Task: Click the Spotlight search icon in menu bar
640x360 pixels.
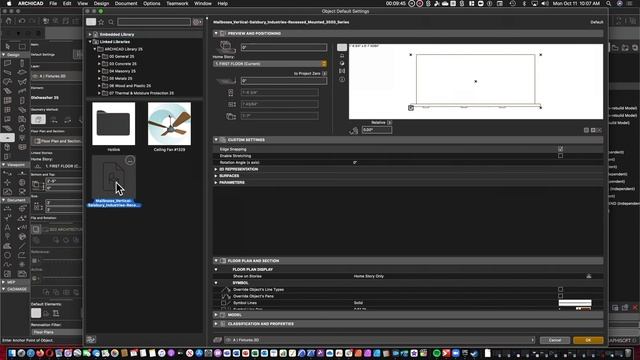Action: [x=609, y=3]
